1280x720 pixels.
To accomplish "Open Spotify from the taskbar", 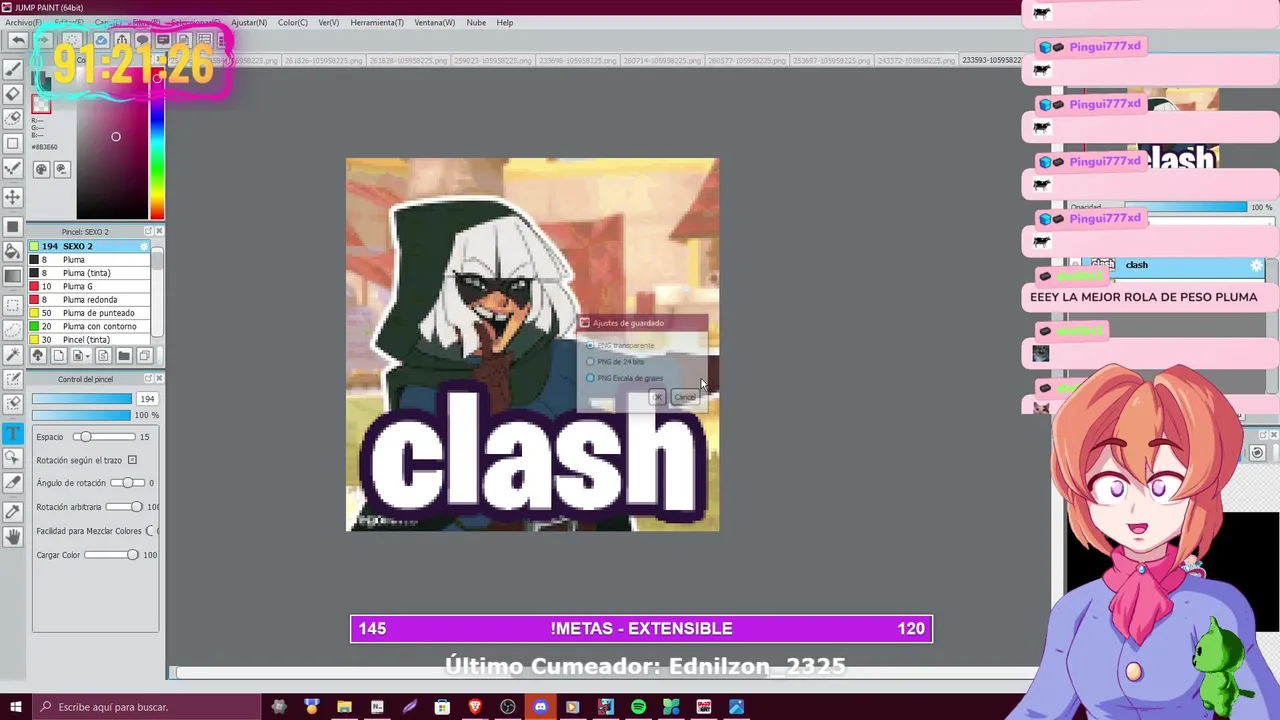I will pyautogui.click(x=638, y=707).
